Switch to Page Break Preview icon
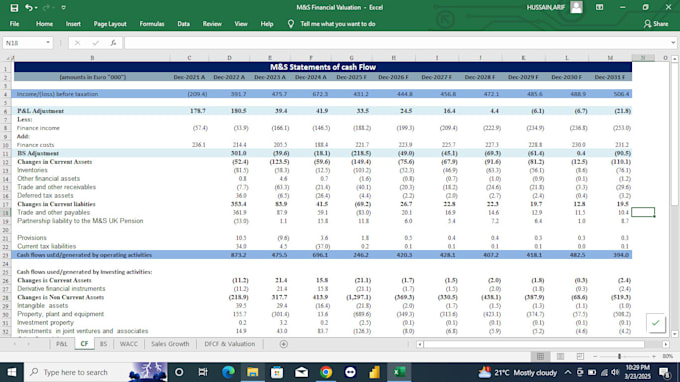 click(x=580, y=356)
